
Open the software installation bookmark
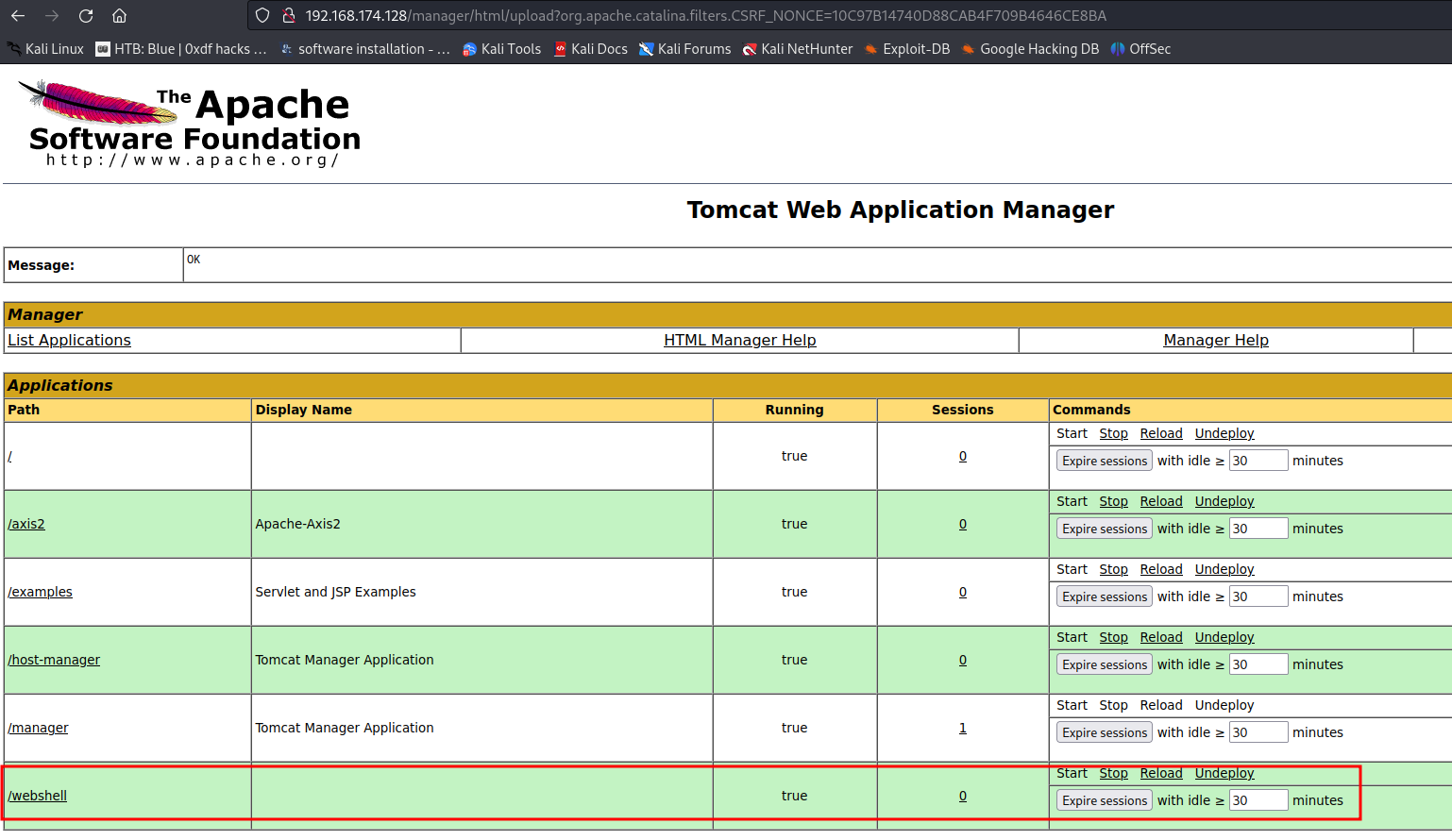click(x=365, y=49)
